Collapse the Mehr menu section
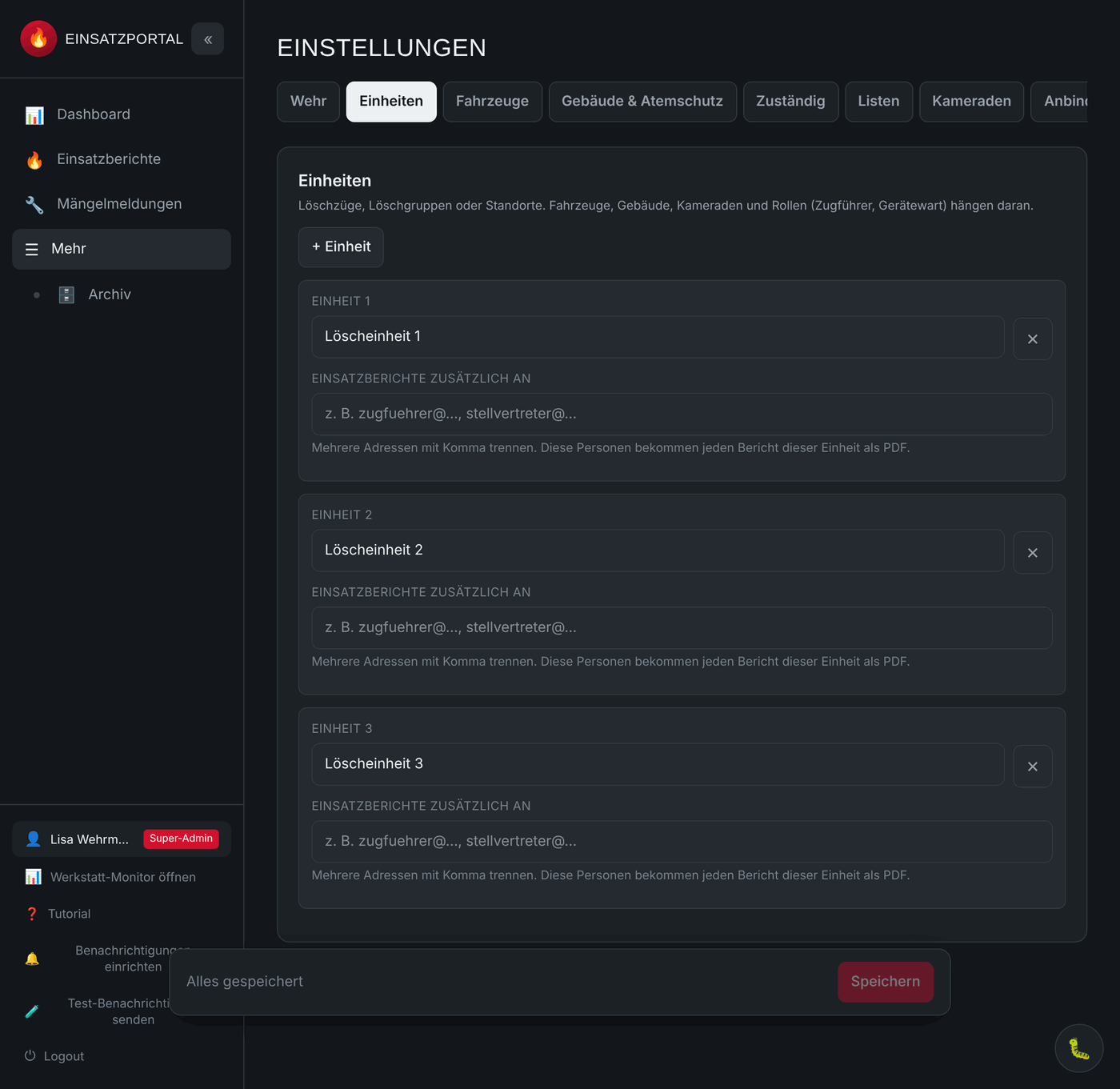Viewport: 1120px width, 1089px height. pos(122,249)
